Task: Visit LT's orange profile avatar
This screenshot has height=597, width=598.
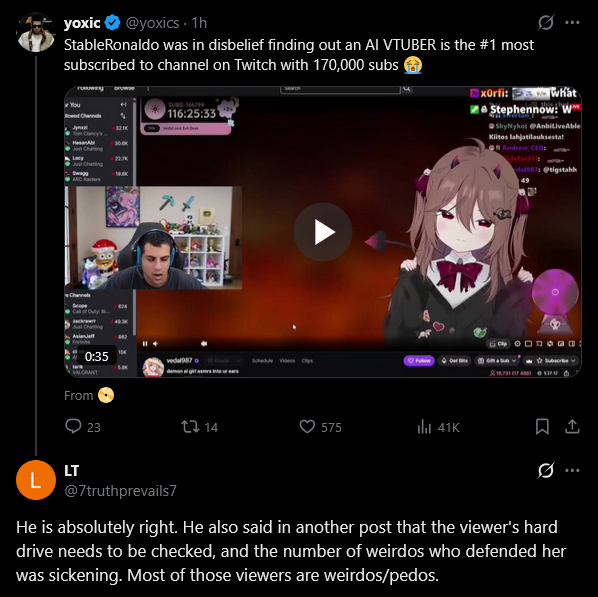Action: click(36, 480)
